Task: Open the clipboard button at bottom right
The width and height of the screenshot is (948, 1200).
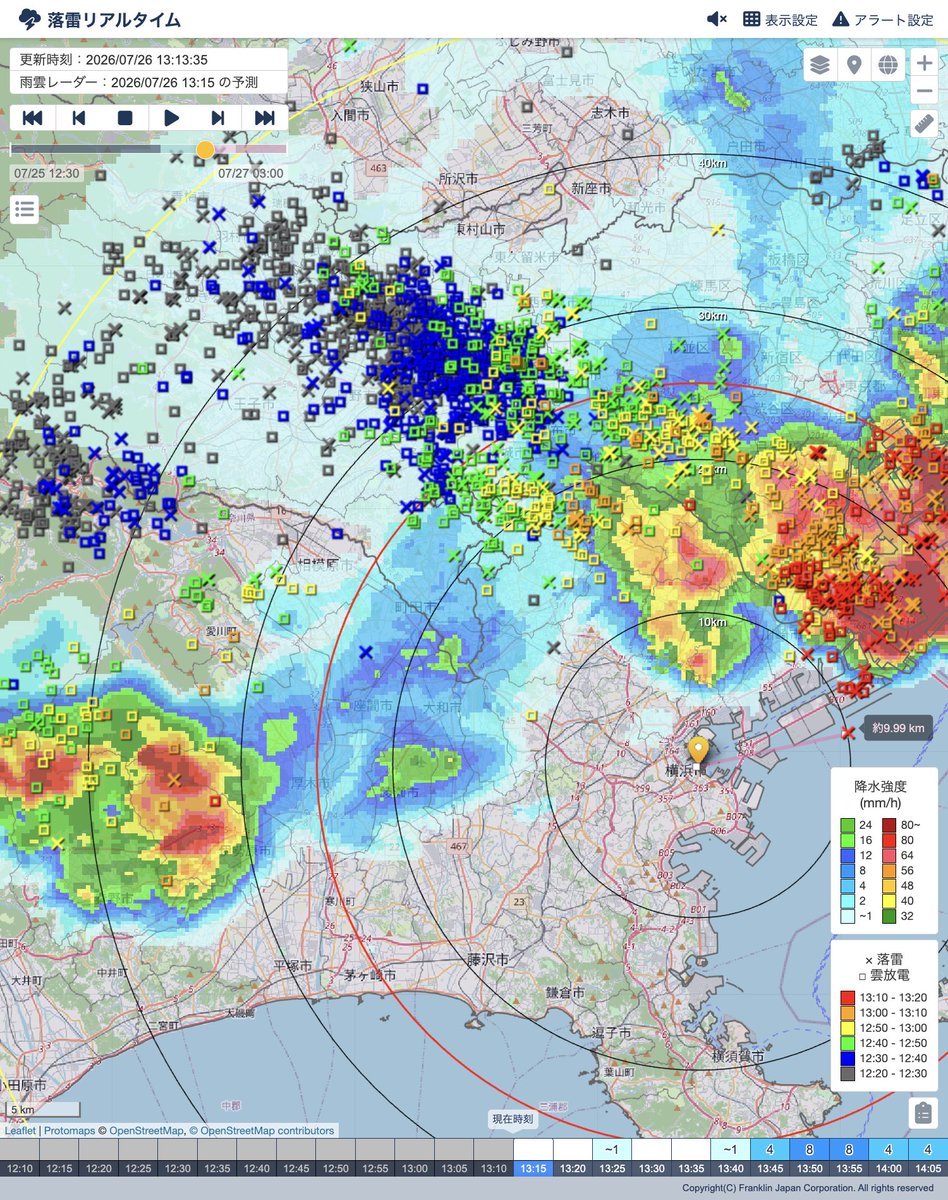Action: pos(922,1112)
